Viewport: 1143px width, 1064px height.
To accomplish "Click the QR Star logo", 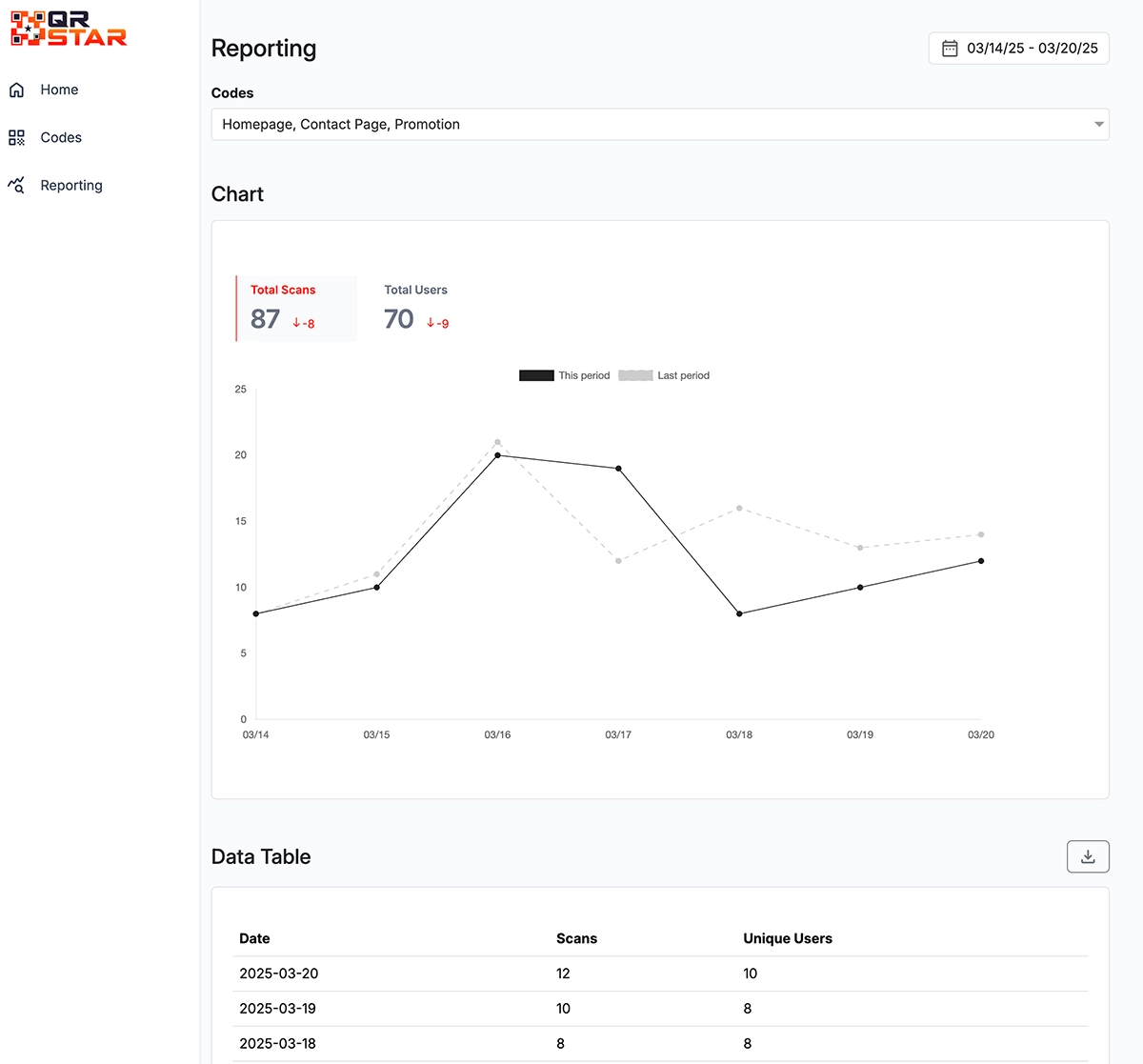I will point(67,29).
